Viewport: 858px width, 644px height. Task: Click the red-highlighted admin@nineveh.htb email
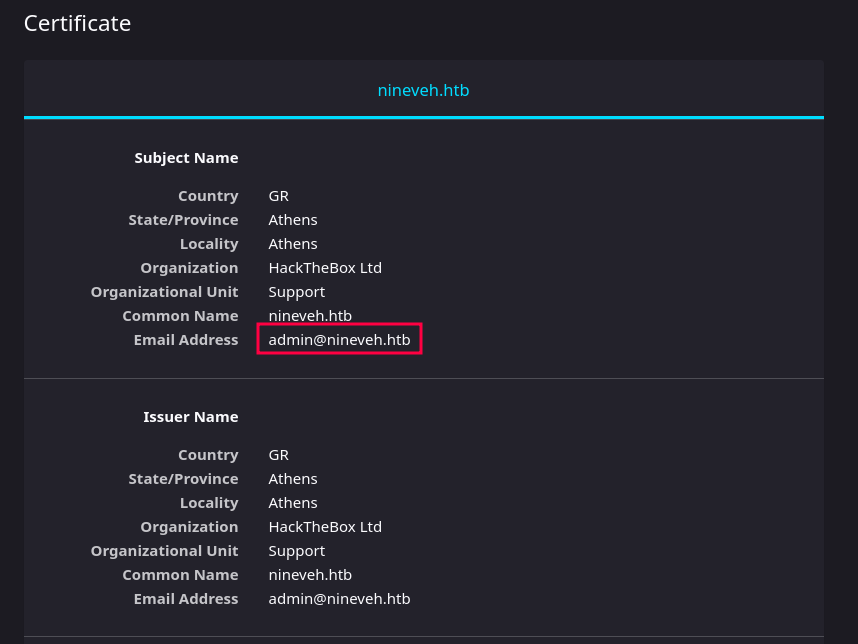339,340
